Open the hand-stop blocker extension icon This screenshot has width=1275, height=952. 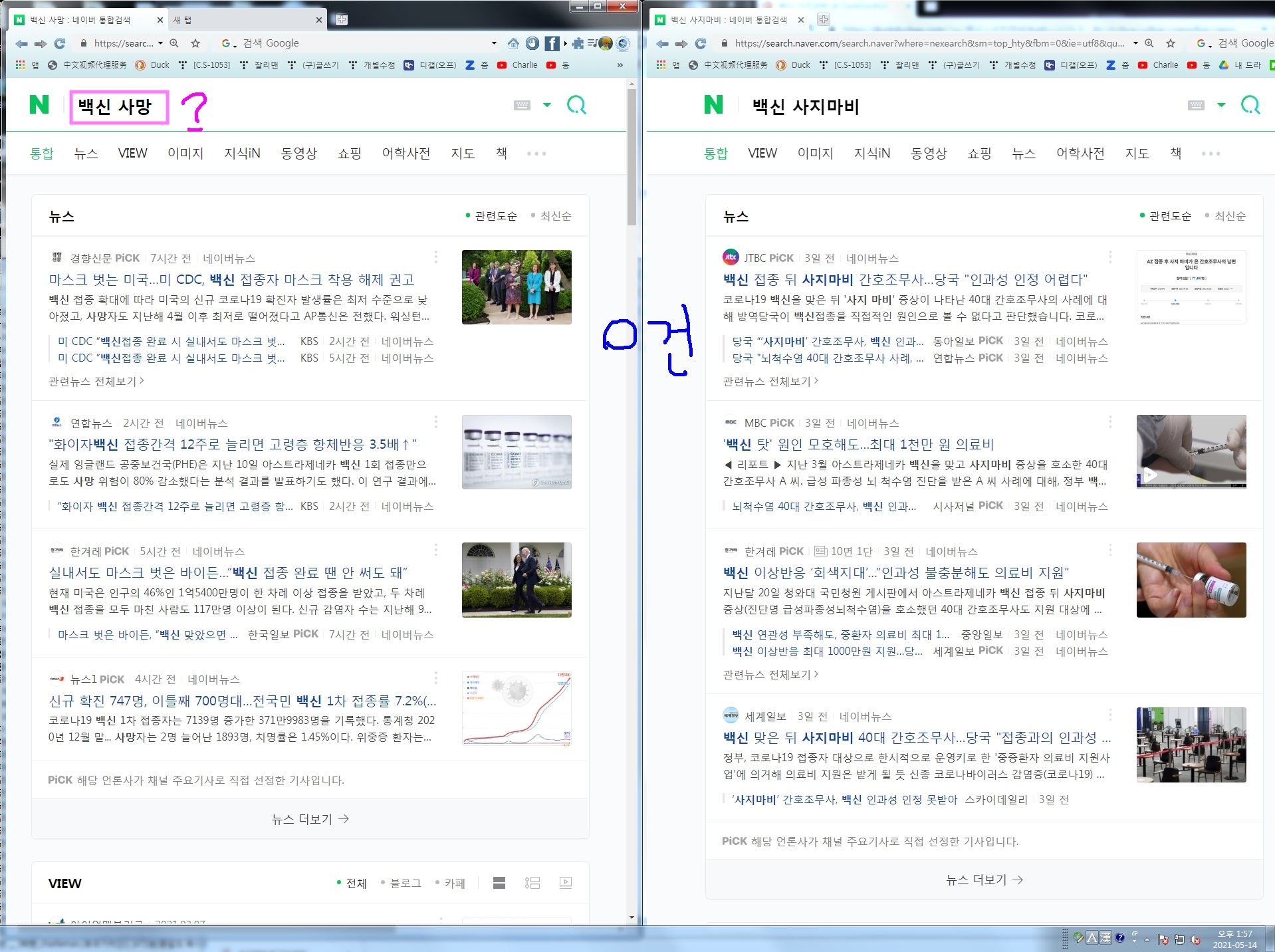(532, 43)
